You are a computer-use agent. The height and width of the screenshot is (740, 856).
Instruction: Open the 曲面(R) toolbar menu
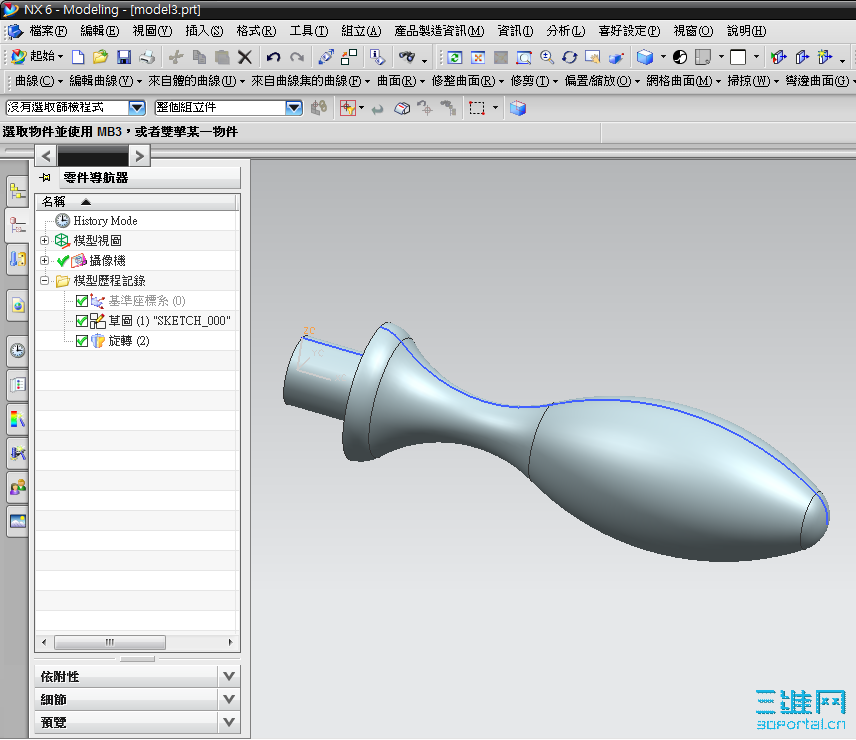tap(401, 81)
